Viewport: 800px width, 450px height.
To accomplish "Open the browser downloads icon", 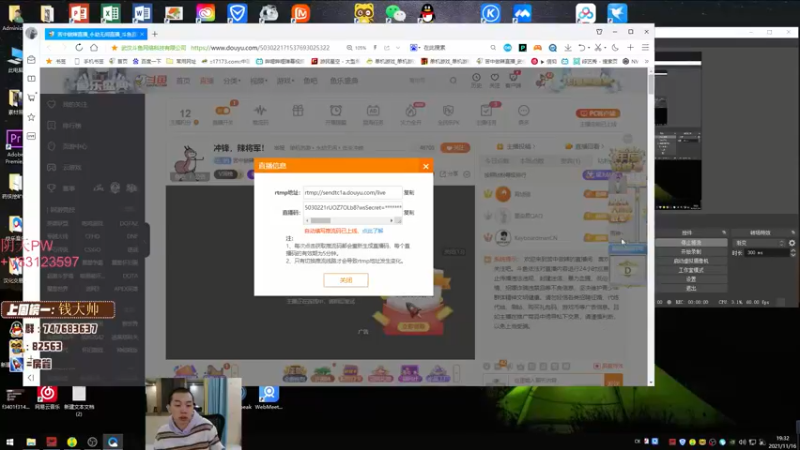I will point(568,47).
